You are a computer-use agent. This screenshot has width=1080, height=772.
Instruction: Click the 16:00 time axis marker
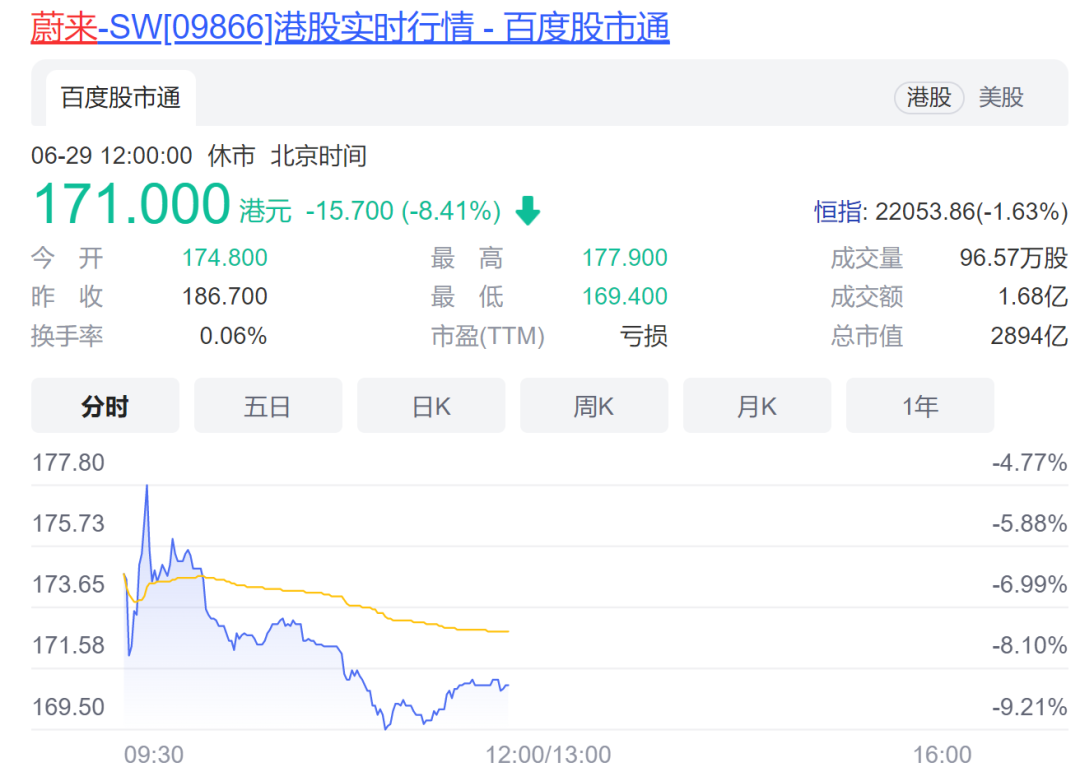(x=942, y=754)
